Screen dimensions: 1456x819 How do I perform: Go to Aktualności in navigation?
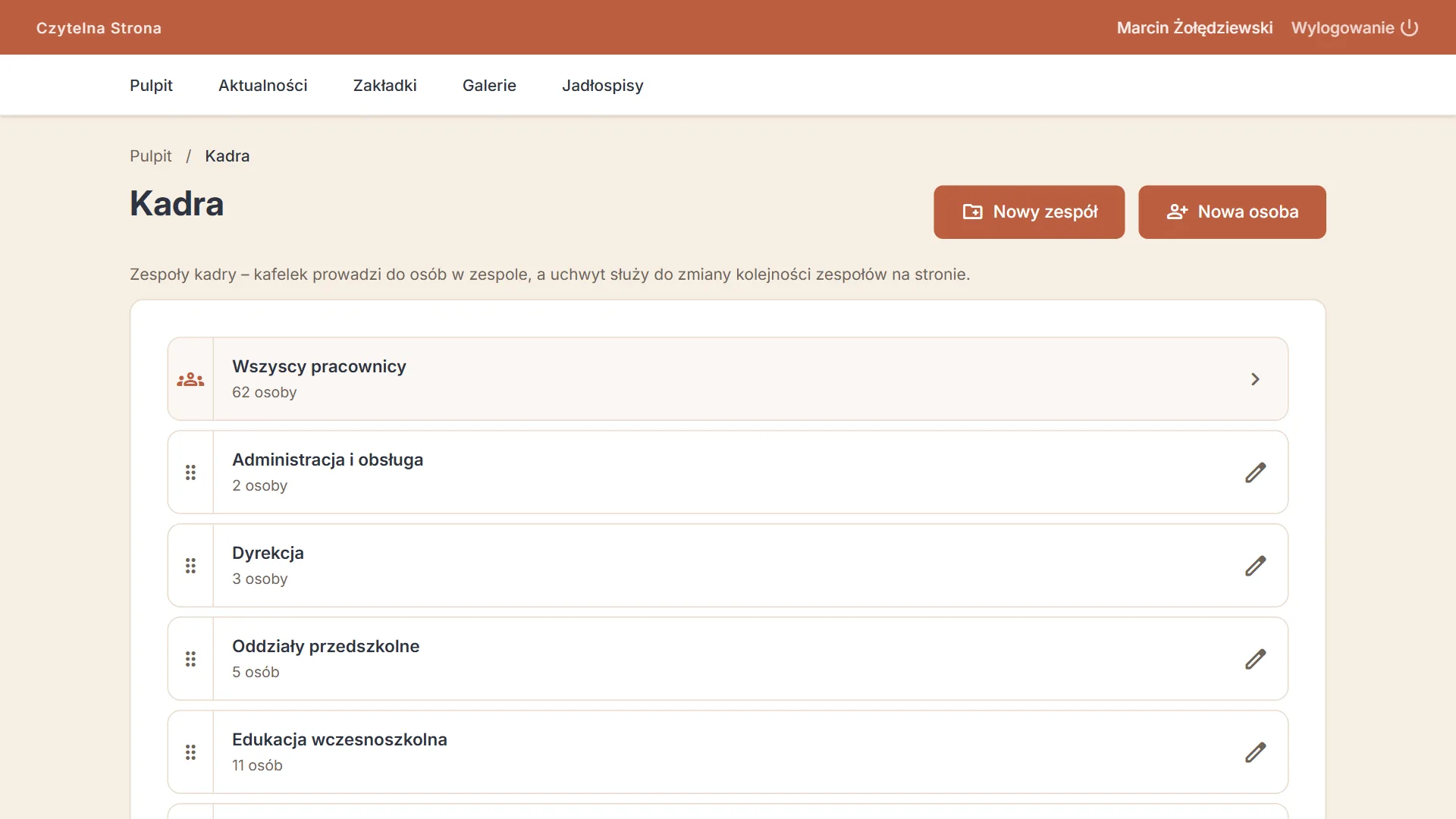tap(262, 86)
